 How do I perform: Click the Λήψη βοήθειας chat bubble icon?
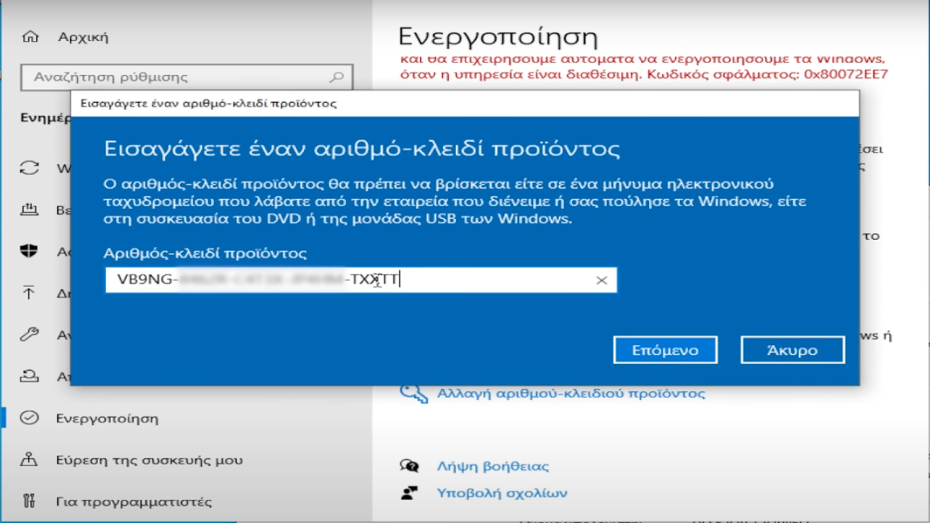[409, 466]
